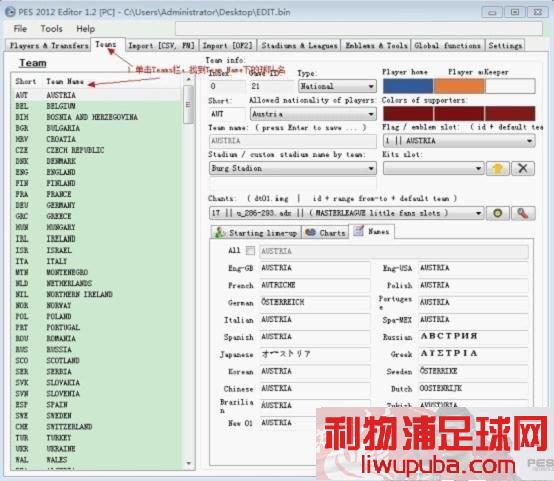Select NETHERLANDS in the team list
Screen dimensions: 554x481
pyautogui.click(x=97, y=283)
